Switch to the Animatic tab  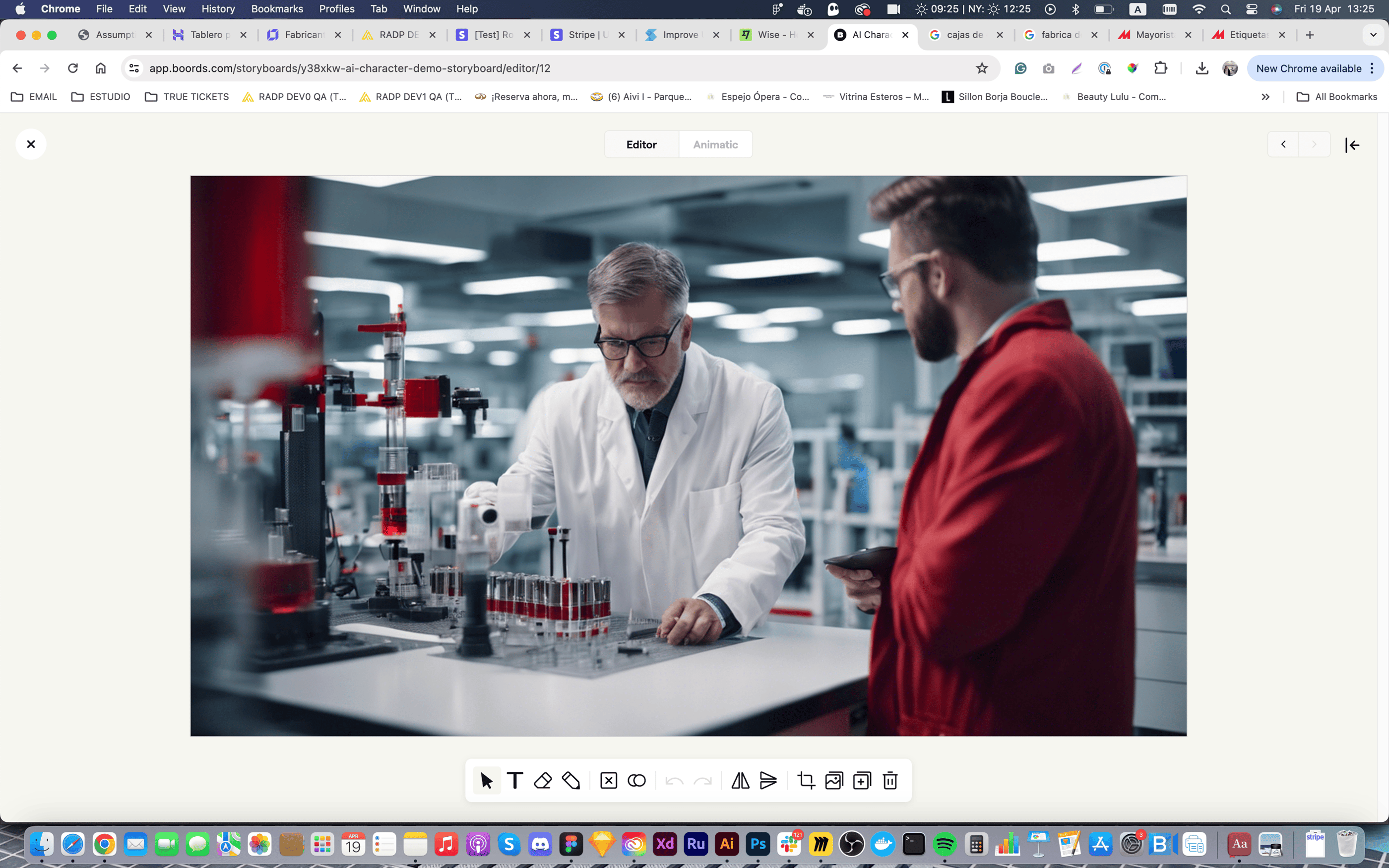click(x=715, y=145)
